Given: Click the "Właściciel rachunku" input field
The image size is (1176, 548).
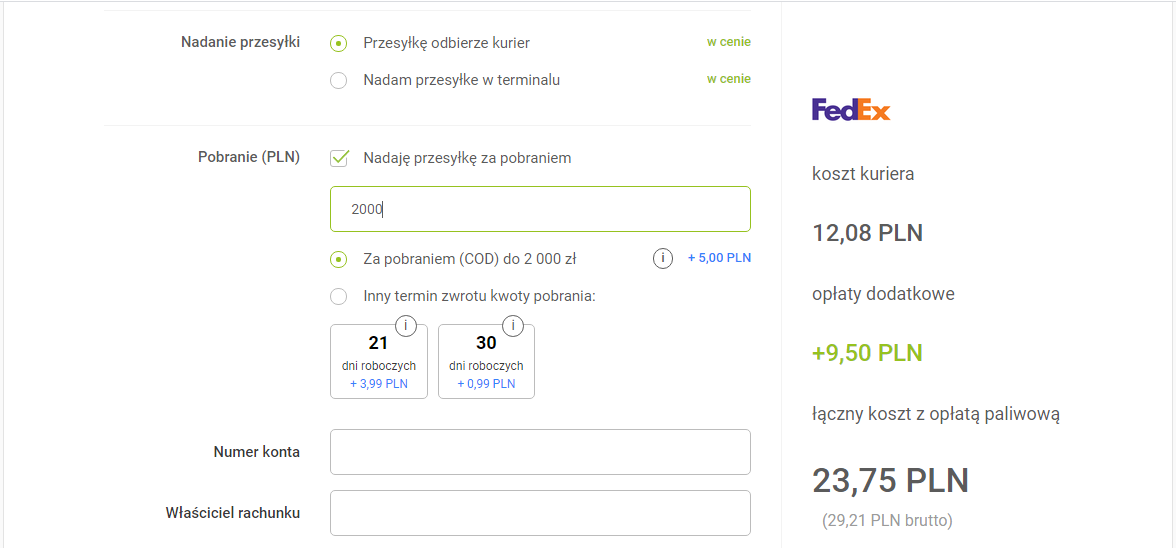Looking at the screenshot, I should click(x=540, y=513).
